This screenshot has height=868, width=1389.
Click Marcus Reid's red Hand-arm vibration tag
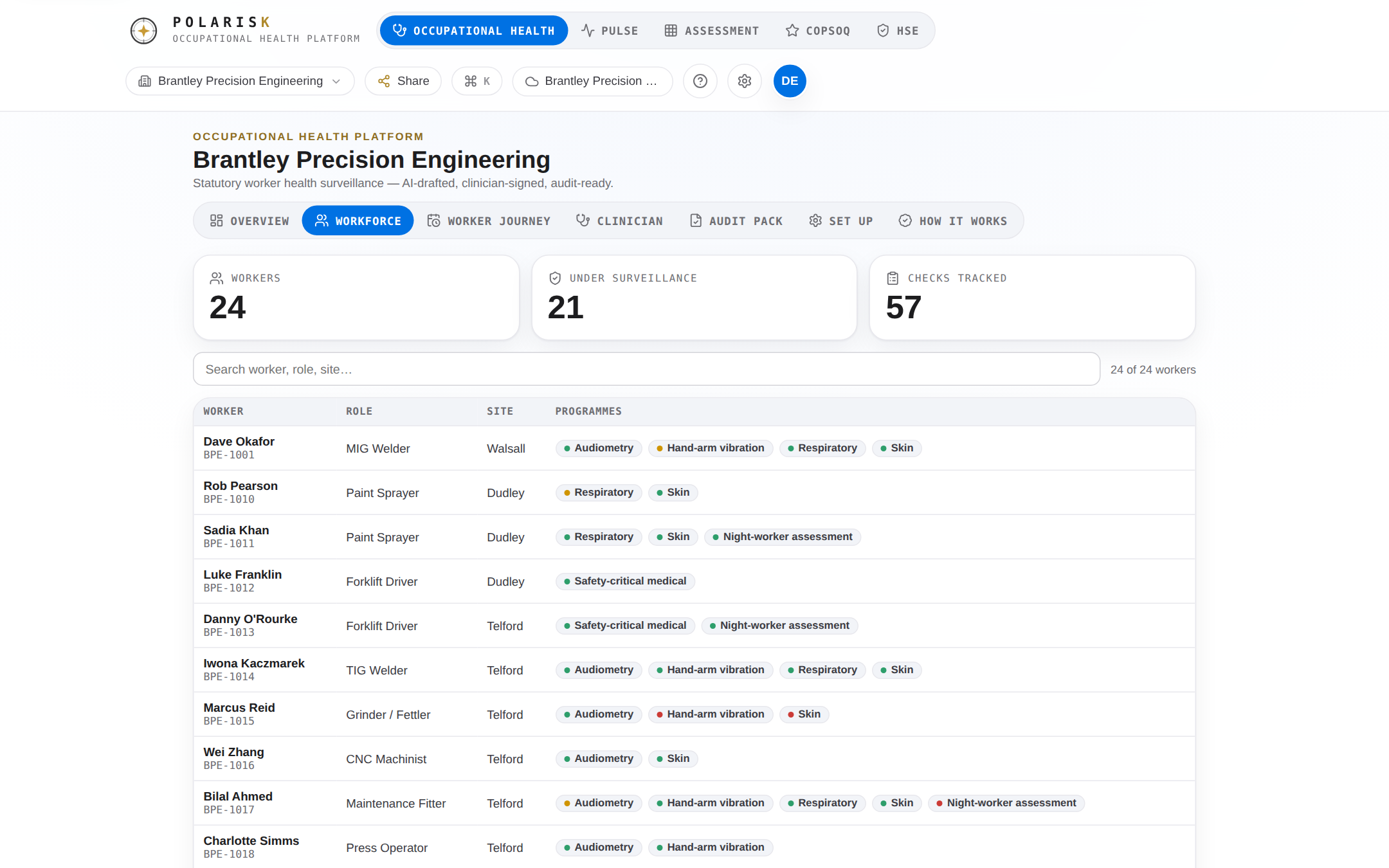[711, 714]
